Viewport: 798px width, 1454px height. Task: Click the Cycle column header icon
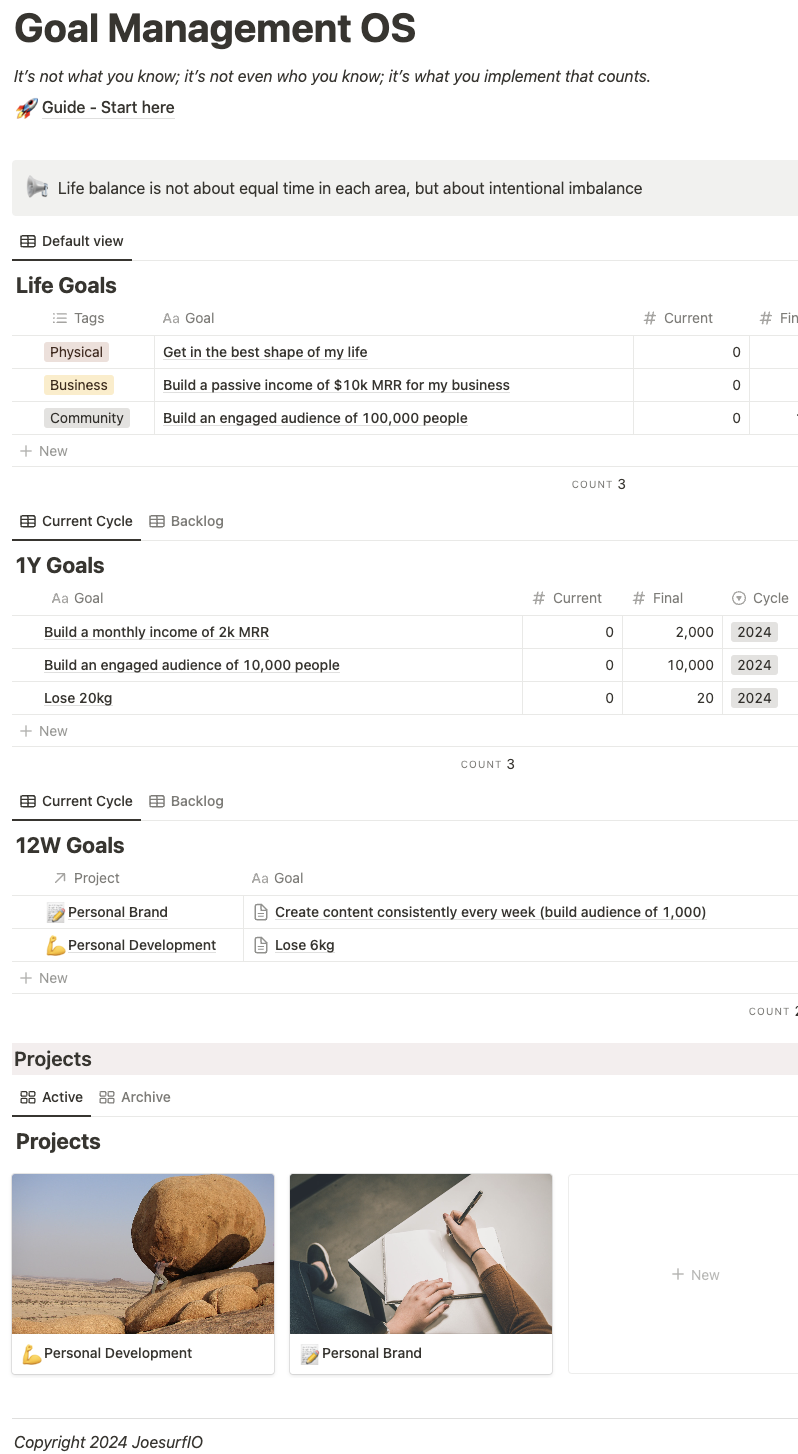(739, 598)
